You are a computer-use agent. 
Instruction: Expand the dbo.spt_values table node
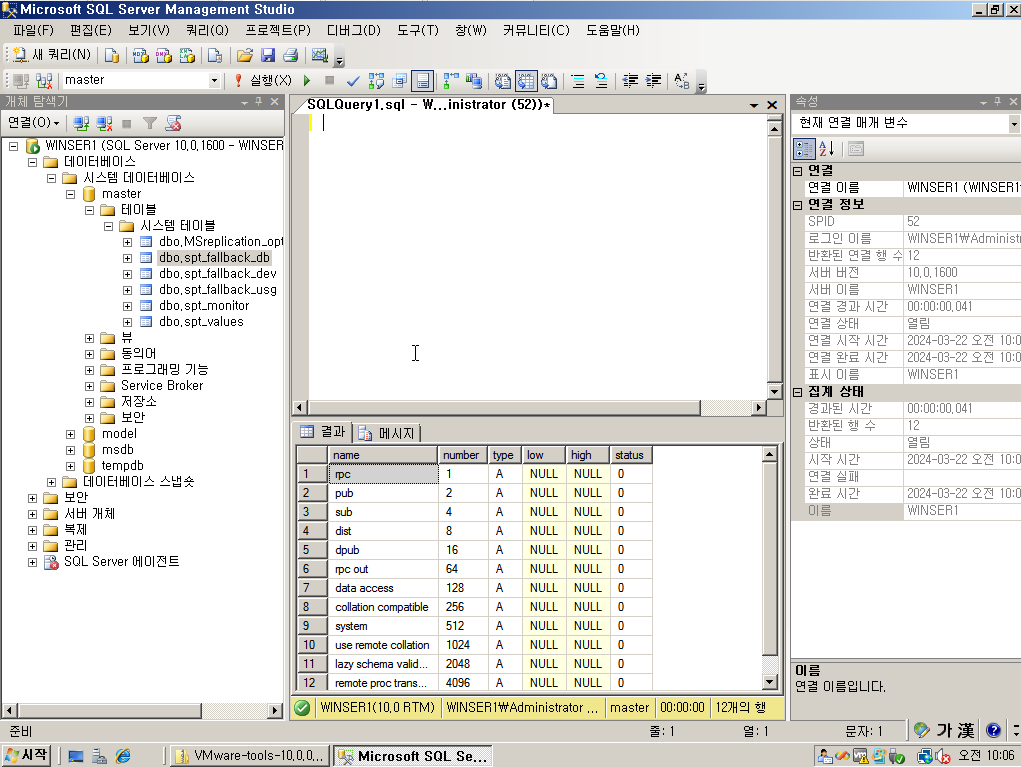[x=128, y=322]
